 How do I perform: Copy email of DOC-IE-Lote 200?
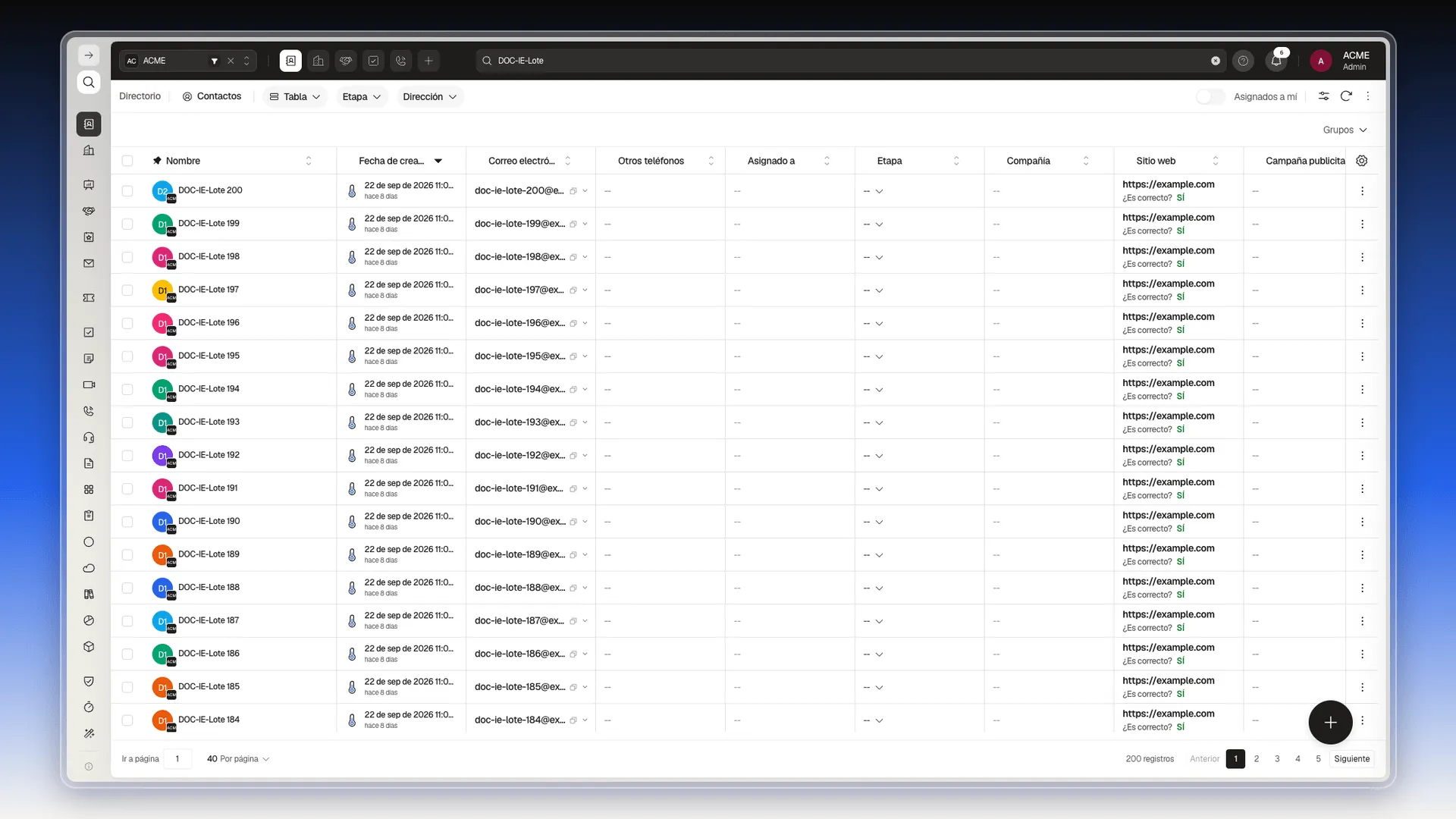[573, 191]
